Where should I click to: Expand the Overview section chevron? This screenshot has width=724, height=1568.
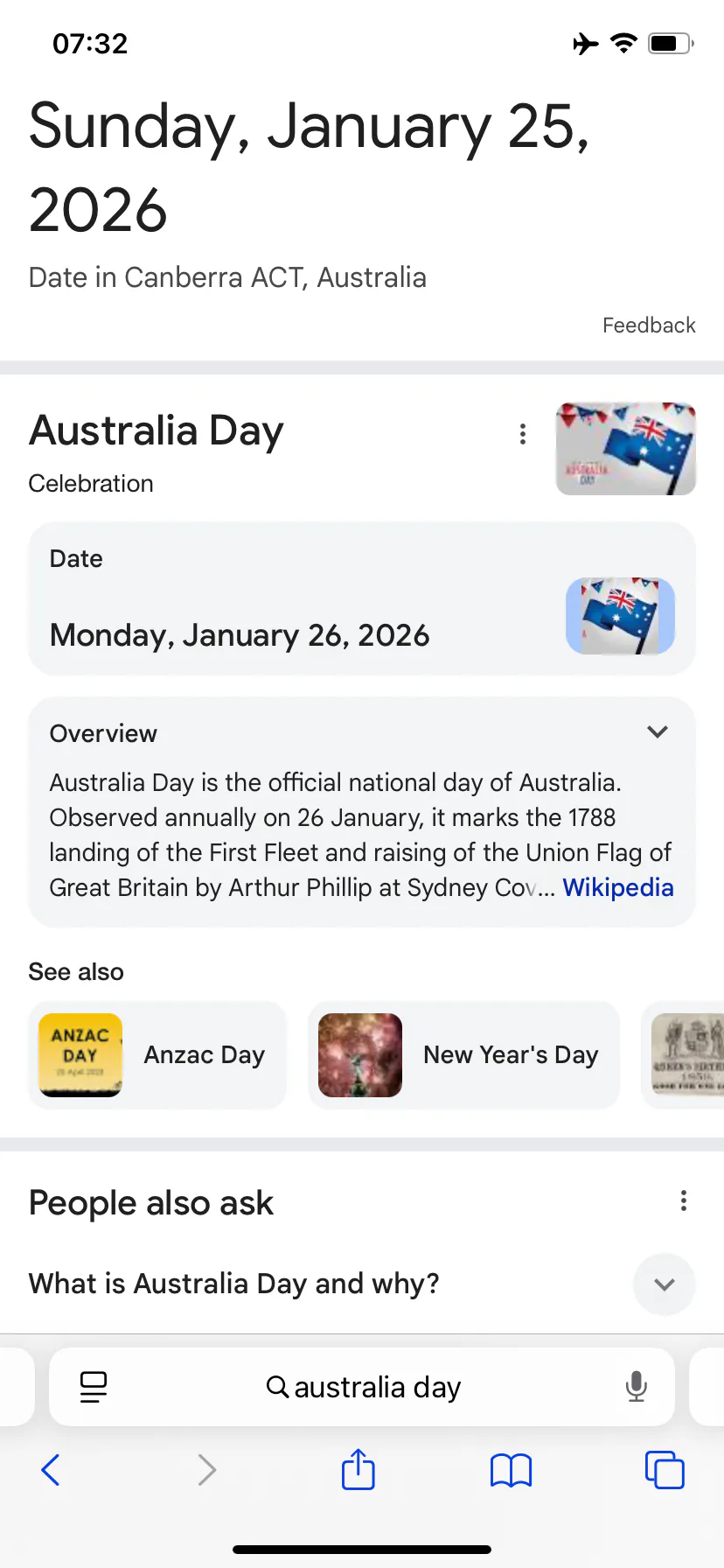pyautogui.click(x=658, y=731)
